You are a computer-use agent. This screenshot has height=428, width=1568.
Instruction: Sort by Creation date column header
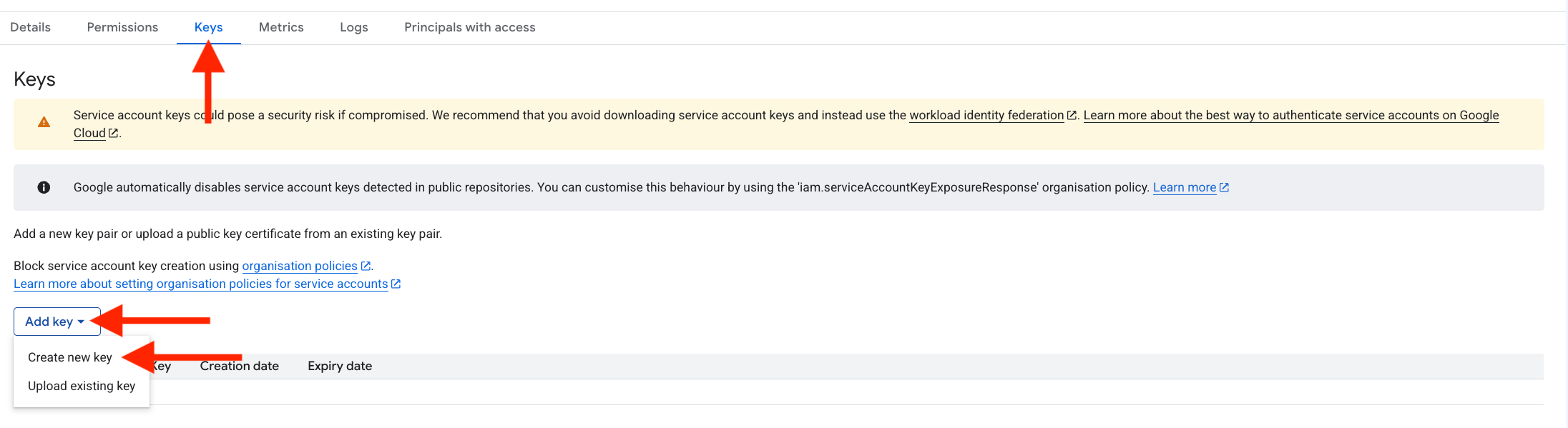pos(240,366)
